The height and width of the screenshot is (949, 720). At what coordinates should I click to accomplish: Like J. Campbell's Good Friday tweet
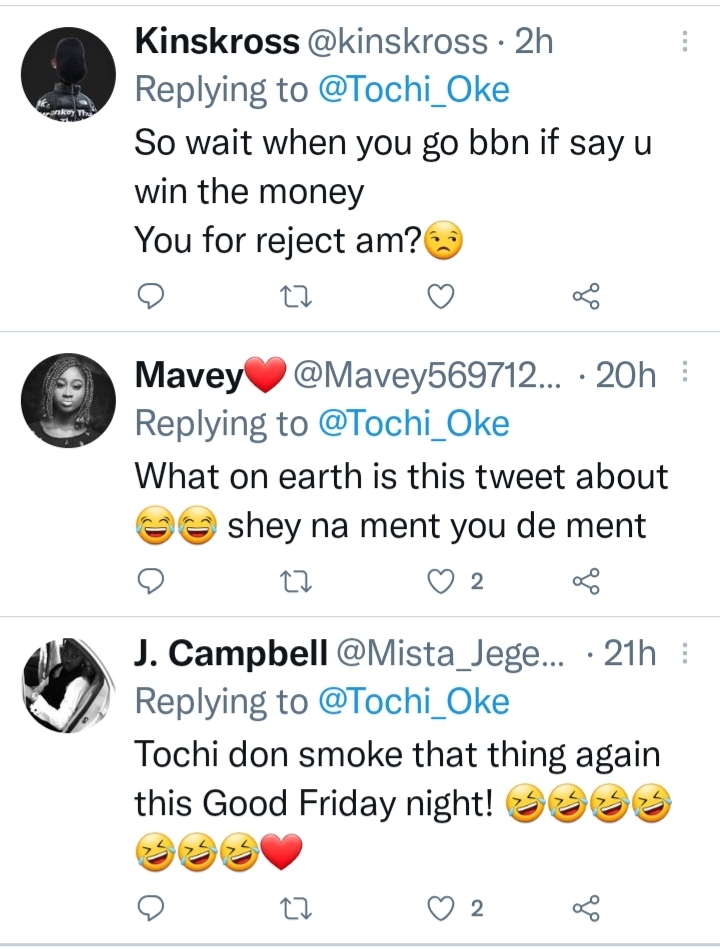coord(440,908)
